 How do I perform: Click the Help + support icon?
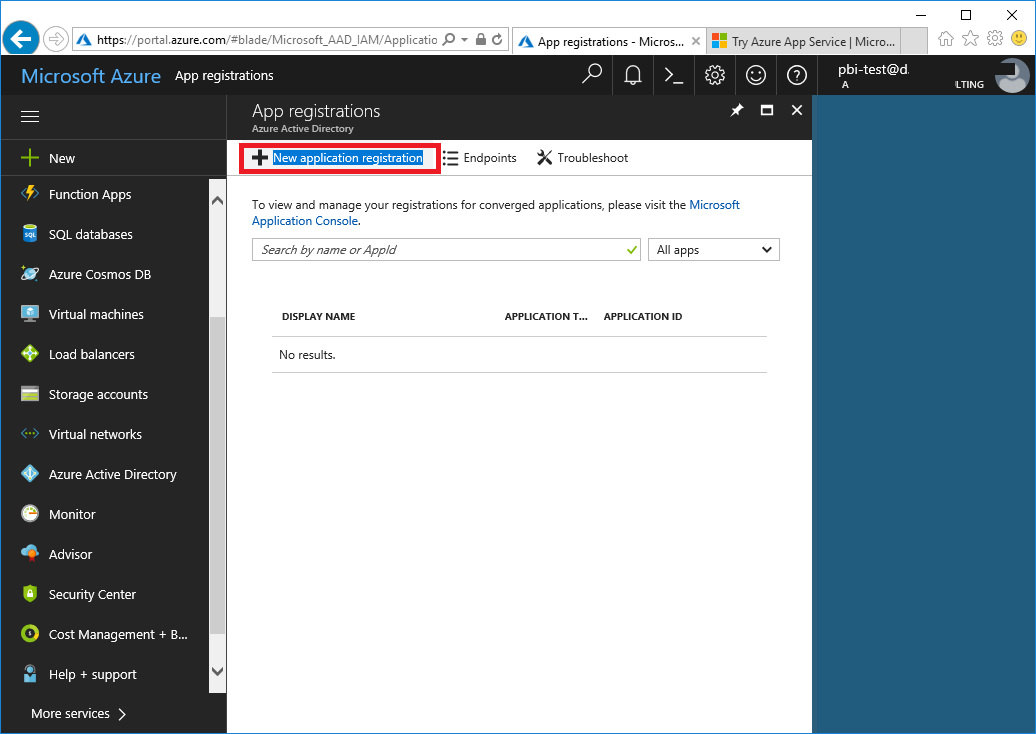pos(30,673)
